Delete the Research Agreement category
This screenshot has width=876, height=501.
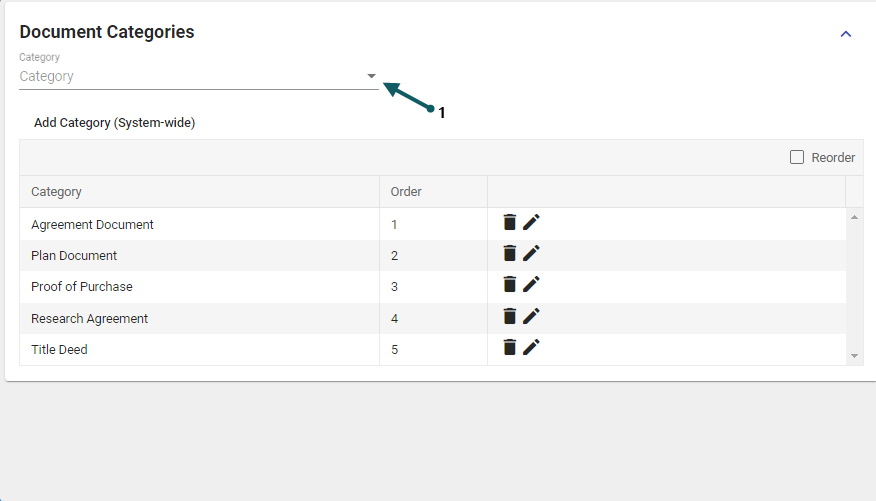pyautogui.click(x=509, y=317)
